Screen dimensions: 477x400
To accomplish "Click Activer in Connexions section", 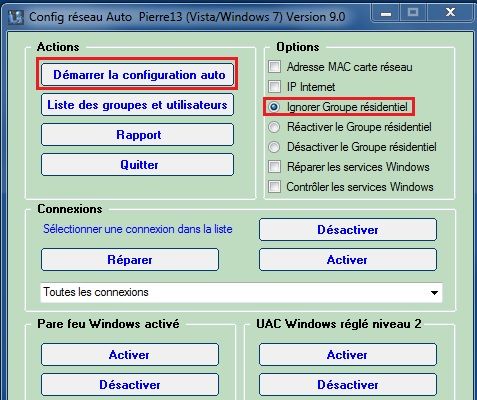I will click(x=348, y=259).
